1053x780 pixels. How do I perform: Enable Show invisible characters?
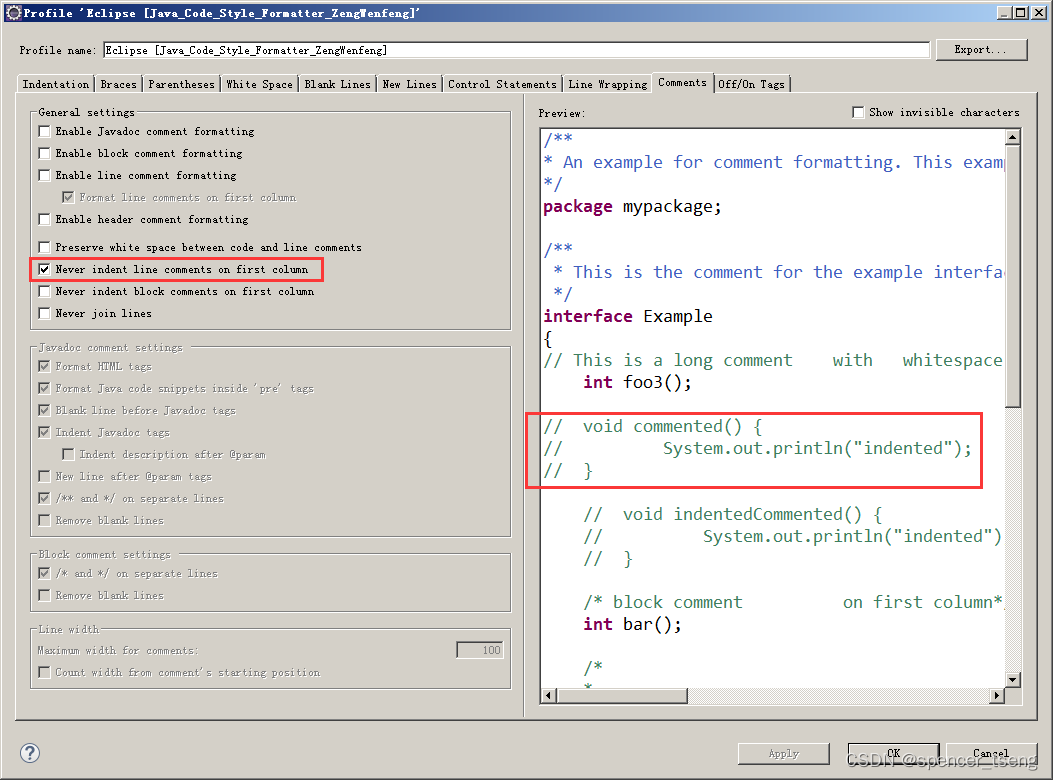point(858,112)
